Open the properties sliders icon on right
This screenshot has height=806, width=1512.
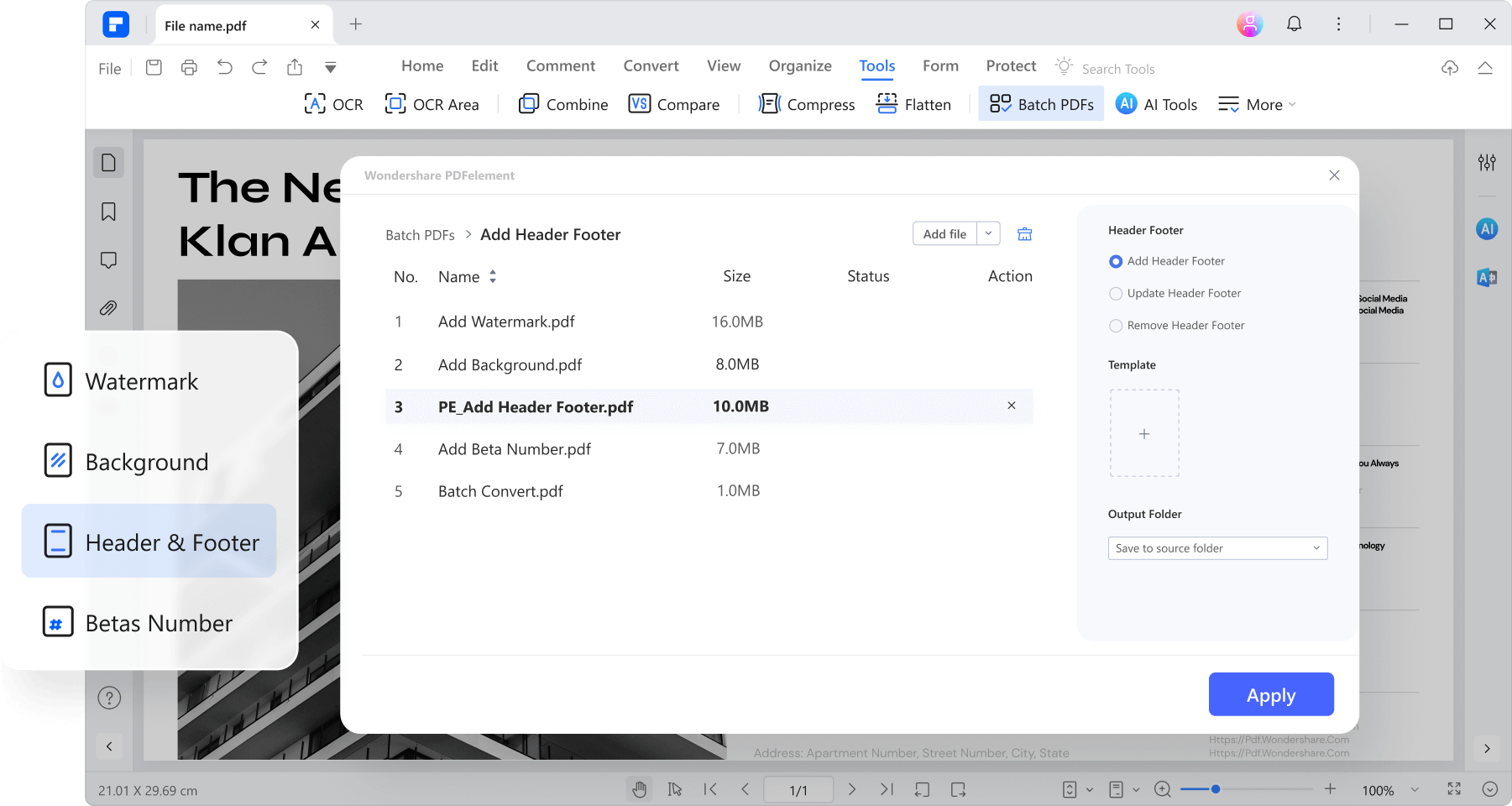[x=1487, y=163]
